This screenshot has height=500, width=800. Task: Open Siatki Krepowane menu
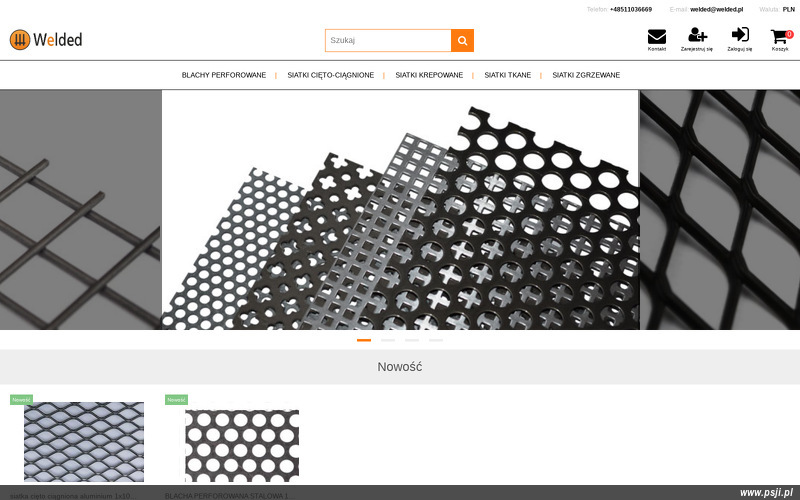coord(429,75)
